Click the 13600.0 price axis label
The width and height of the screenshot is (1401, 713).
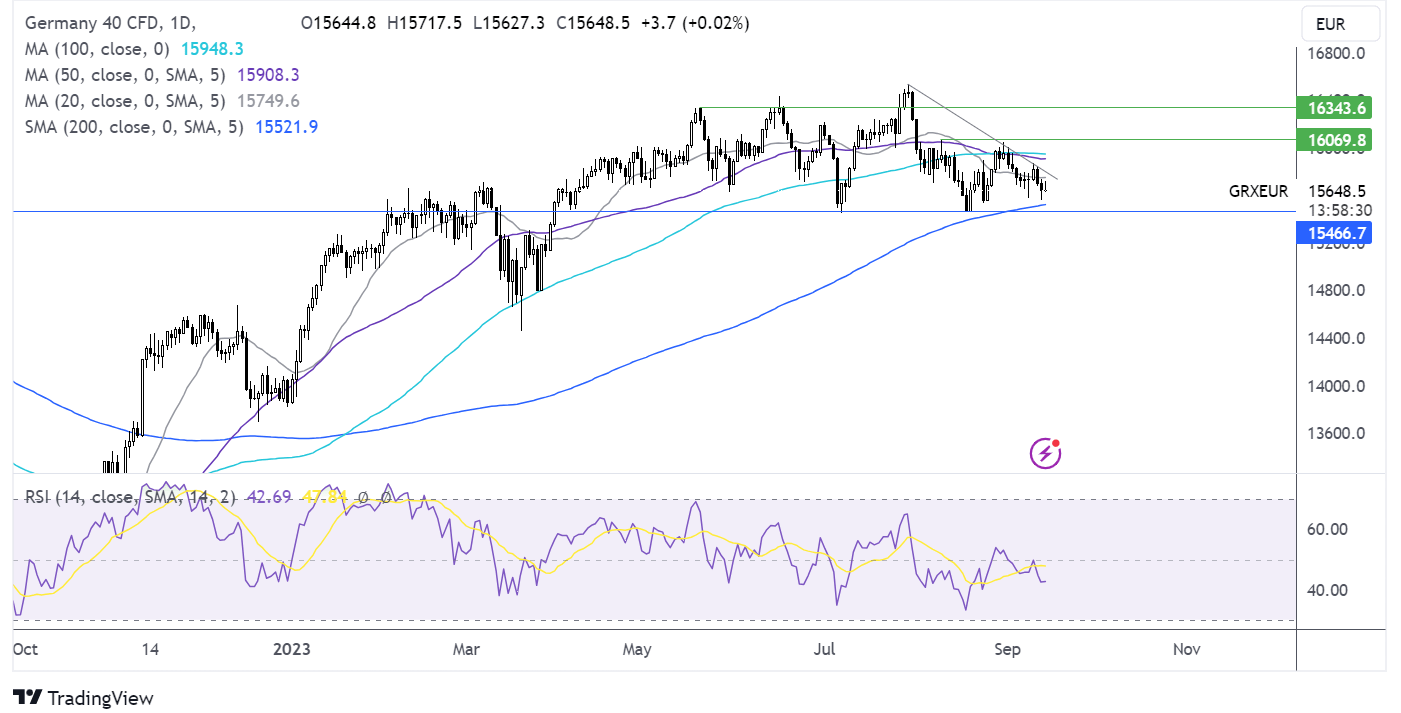coord(1336,433)
